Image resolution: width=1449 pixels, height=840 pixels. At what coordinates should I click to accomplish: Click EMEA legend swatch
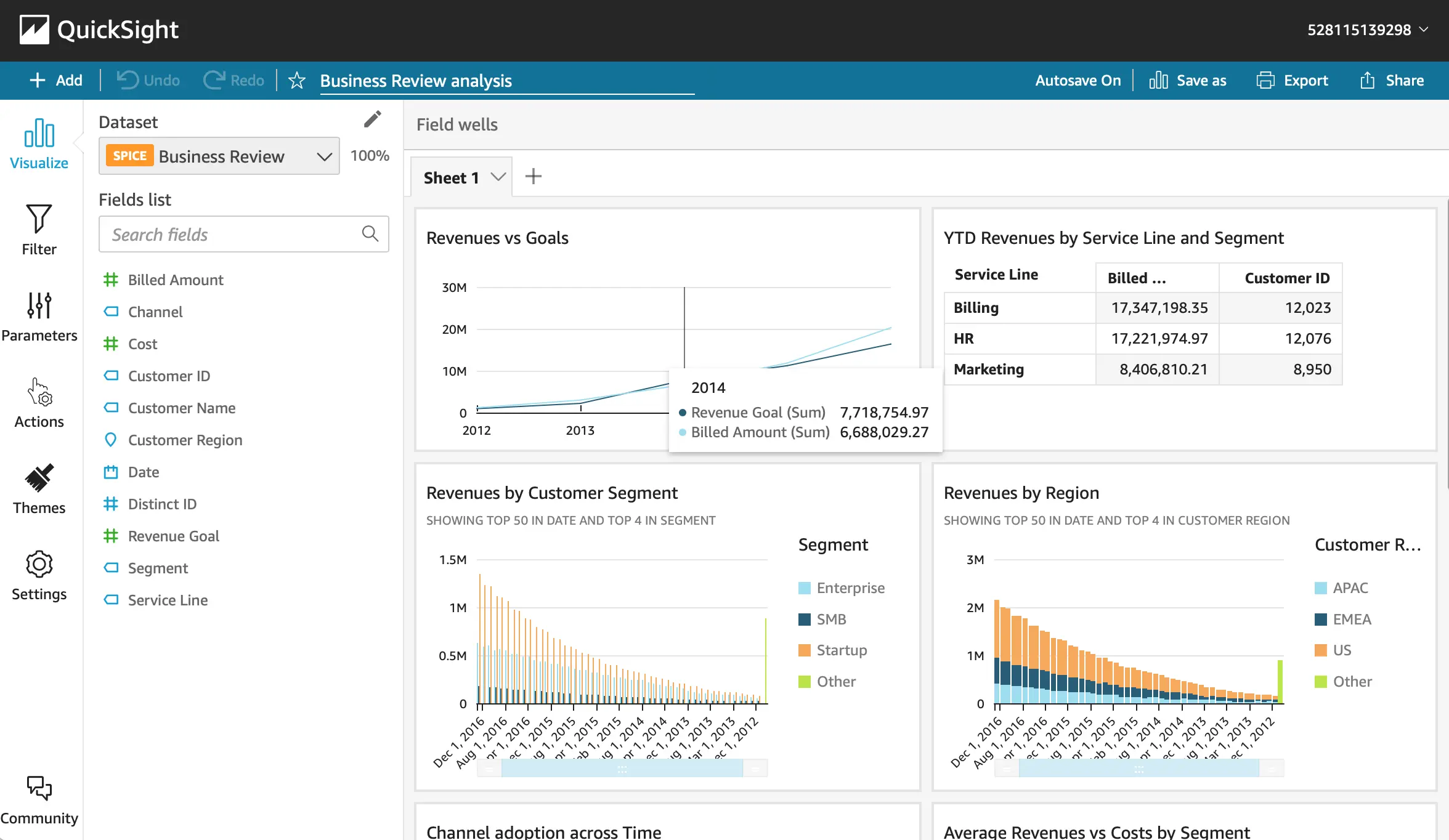point(1320,619)
